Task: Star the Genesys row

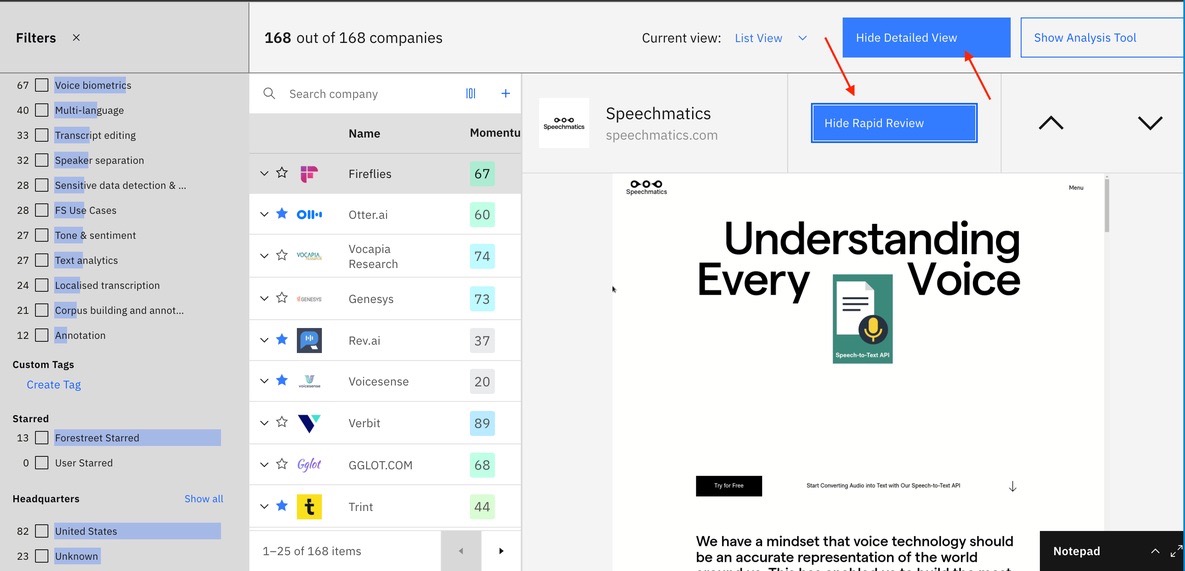Action: click(282, 298)
